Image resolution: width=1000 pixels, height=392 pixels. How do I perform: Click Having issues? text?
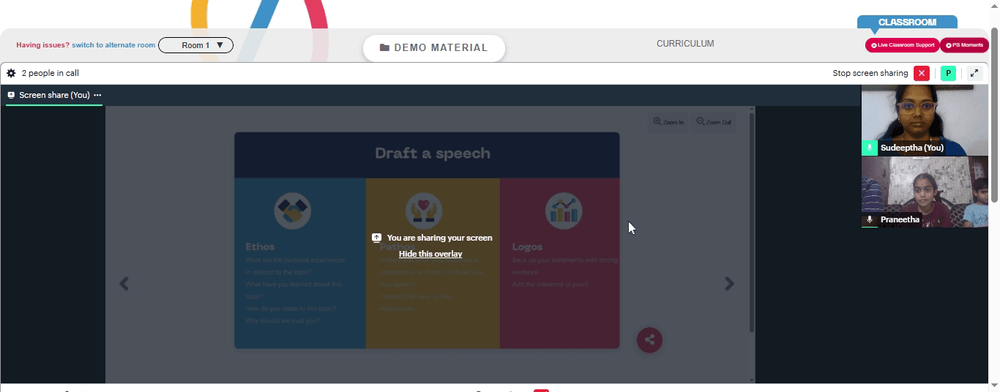pos(43,45)
